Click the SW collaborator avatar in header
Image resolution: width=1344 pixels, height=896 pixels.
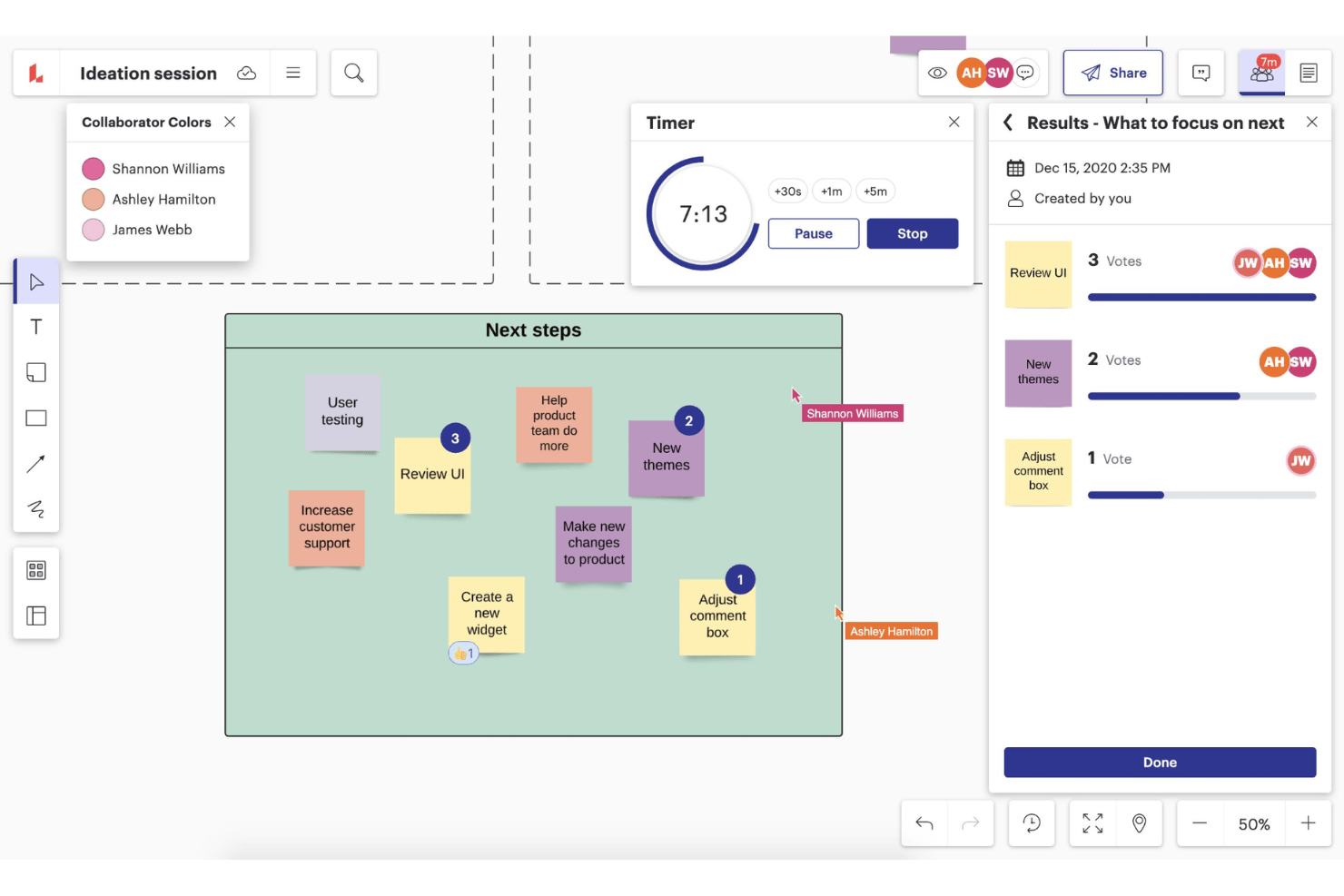coord(998,73)
